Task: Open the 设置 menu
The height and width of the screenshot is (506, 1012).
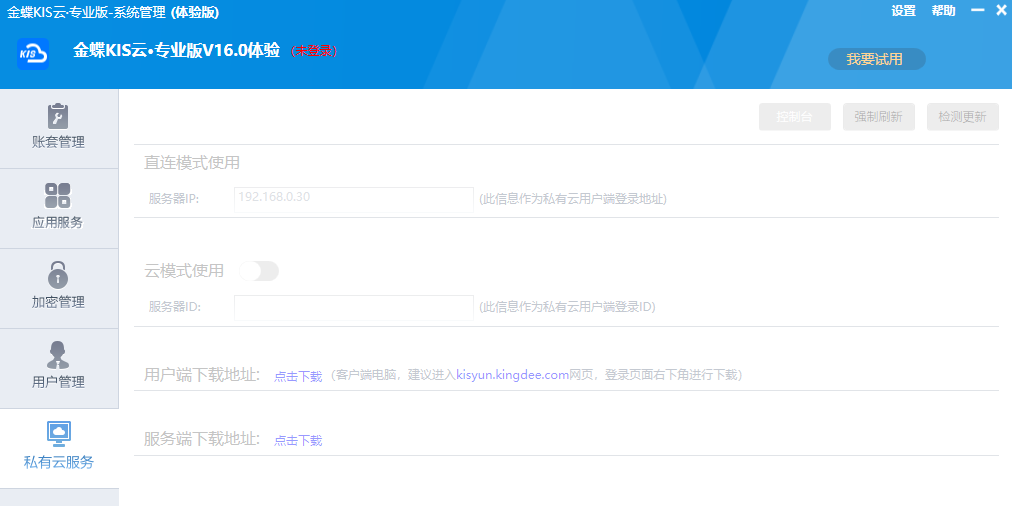Action: pyautogui.click(x=904, y=11)
